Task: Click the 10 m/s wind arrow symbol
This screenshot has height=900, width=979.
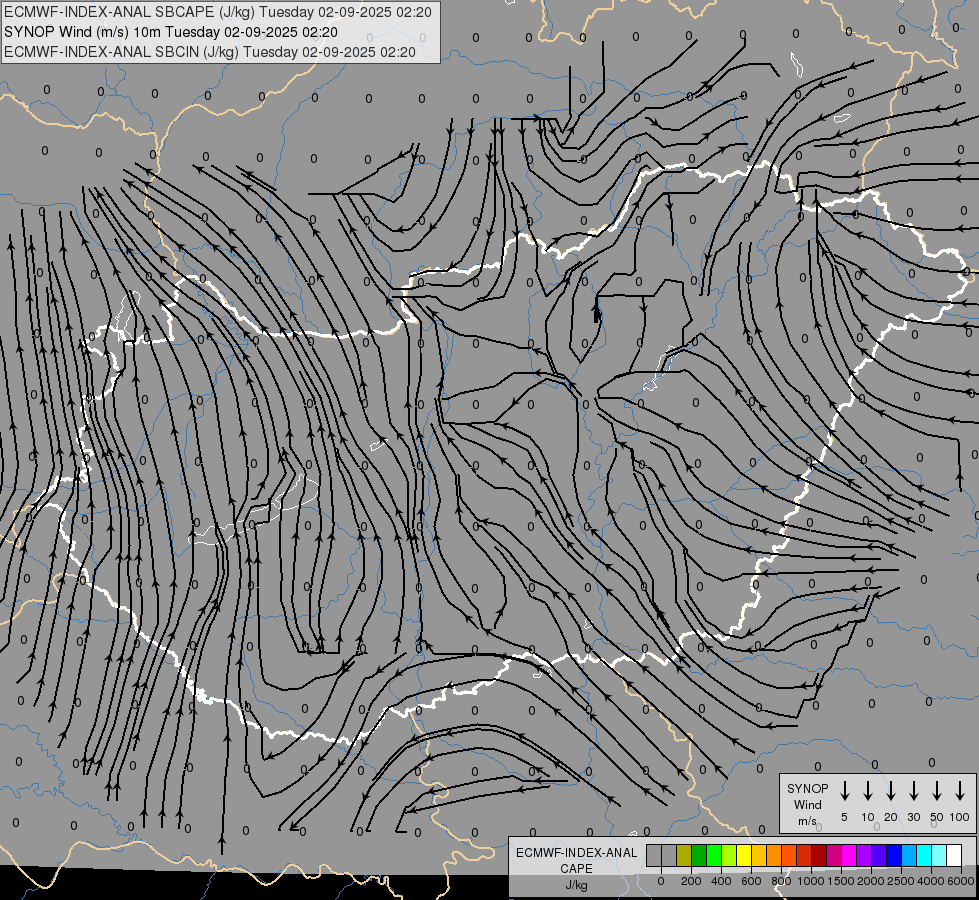Action: (x=868, y=791)
